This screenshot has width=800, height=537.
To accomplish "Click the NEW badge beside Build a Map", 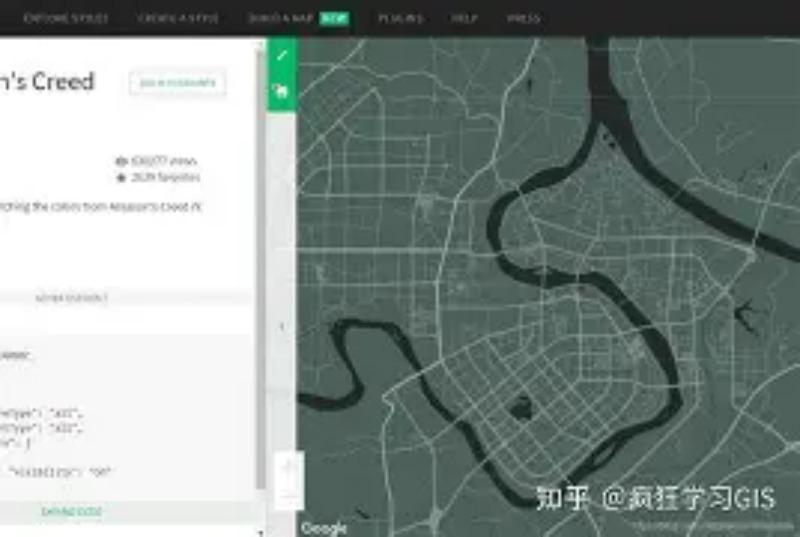I will coord(334,19).
